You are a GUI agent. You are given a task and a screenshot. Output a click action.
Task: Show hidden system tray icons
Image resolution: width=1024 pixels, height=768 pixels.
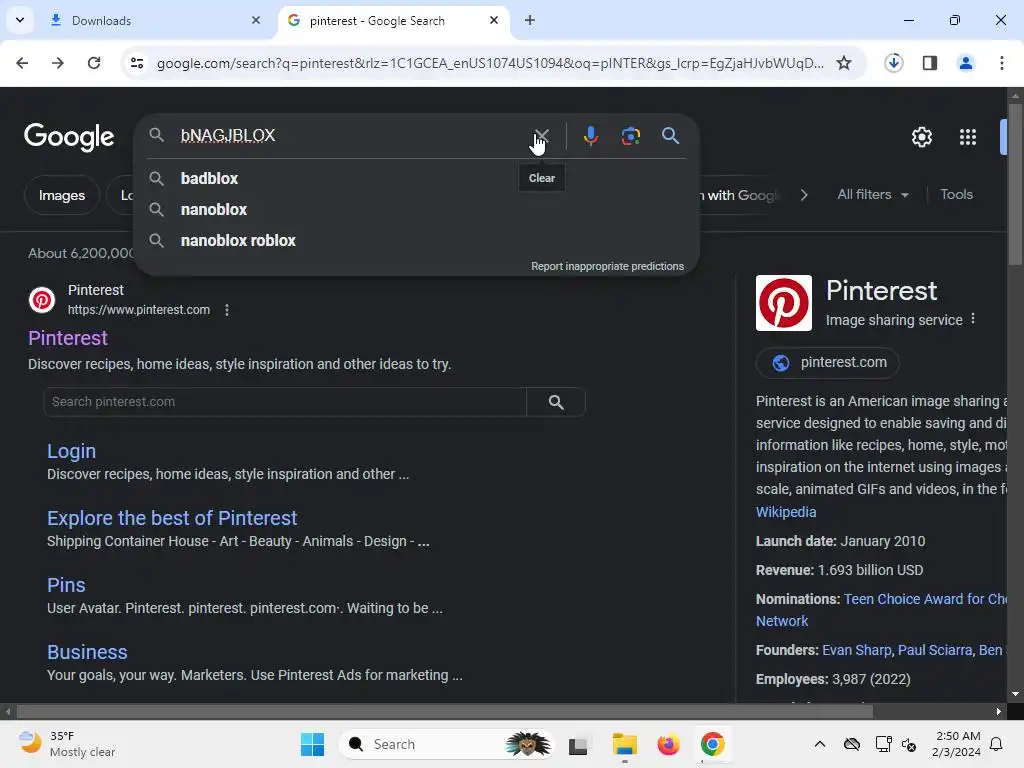820,744
